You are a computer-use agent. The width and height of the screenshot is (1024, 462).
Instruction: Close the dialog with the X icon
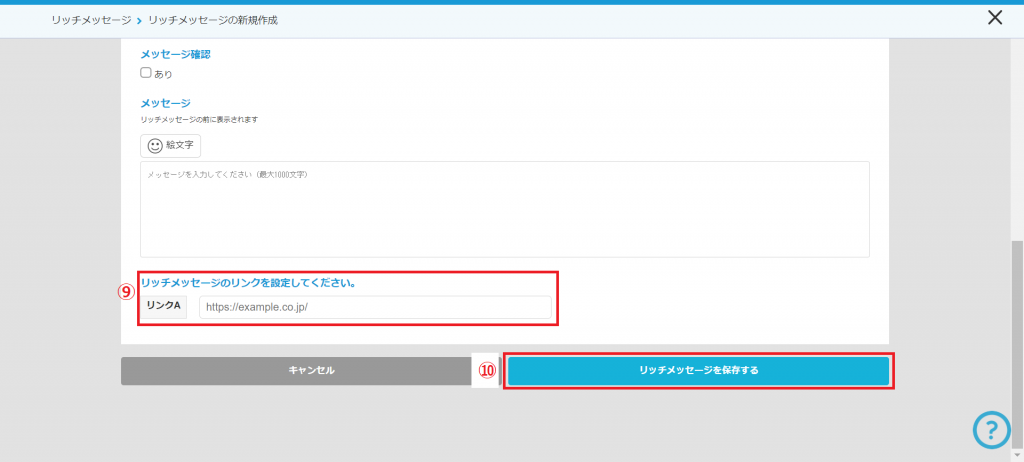[995, 17]
